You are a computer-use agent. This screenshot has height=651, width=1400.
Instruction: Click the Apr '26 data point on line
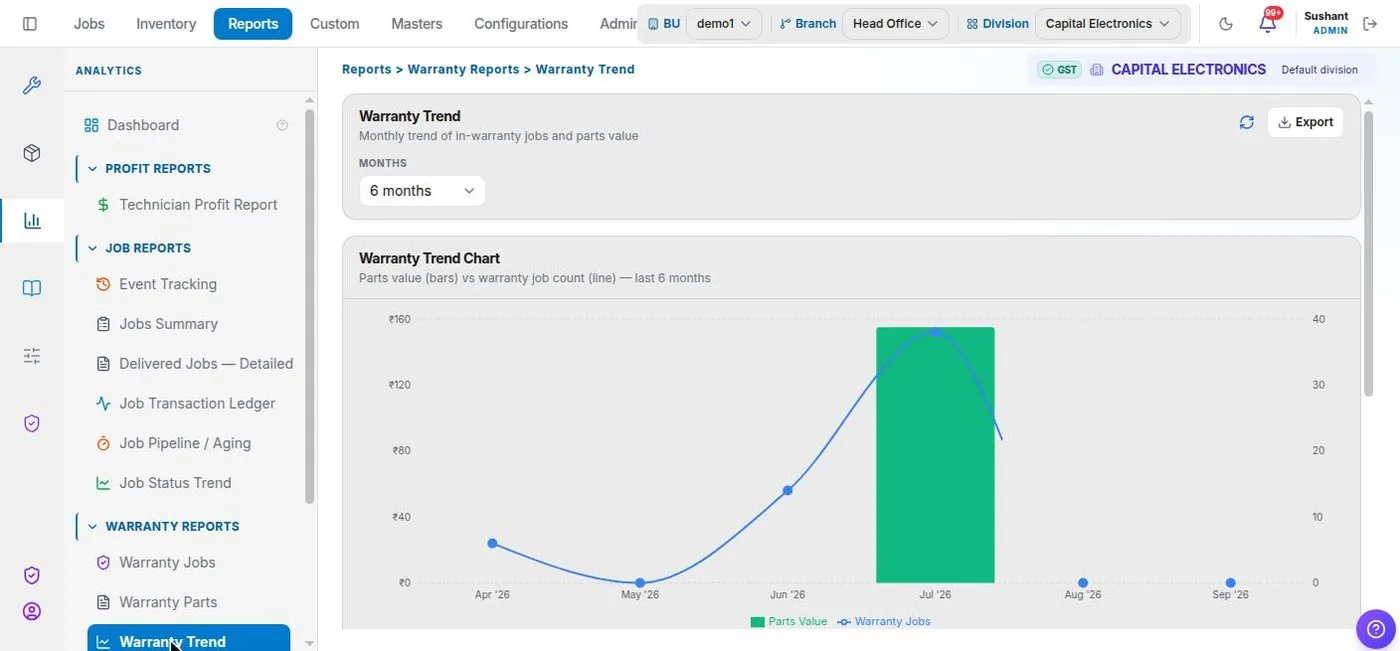point(492,543)
